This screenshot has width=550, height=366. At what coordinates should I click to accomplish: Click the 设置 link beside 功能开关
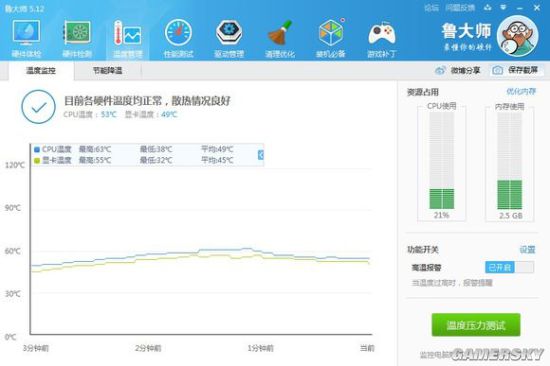click(x=527, y=249)
